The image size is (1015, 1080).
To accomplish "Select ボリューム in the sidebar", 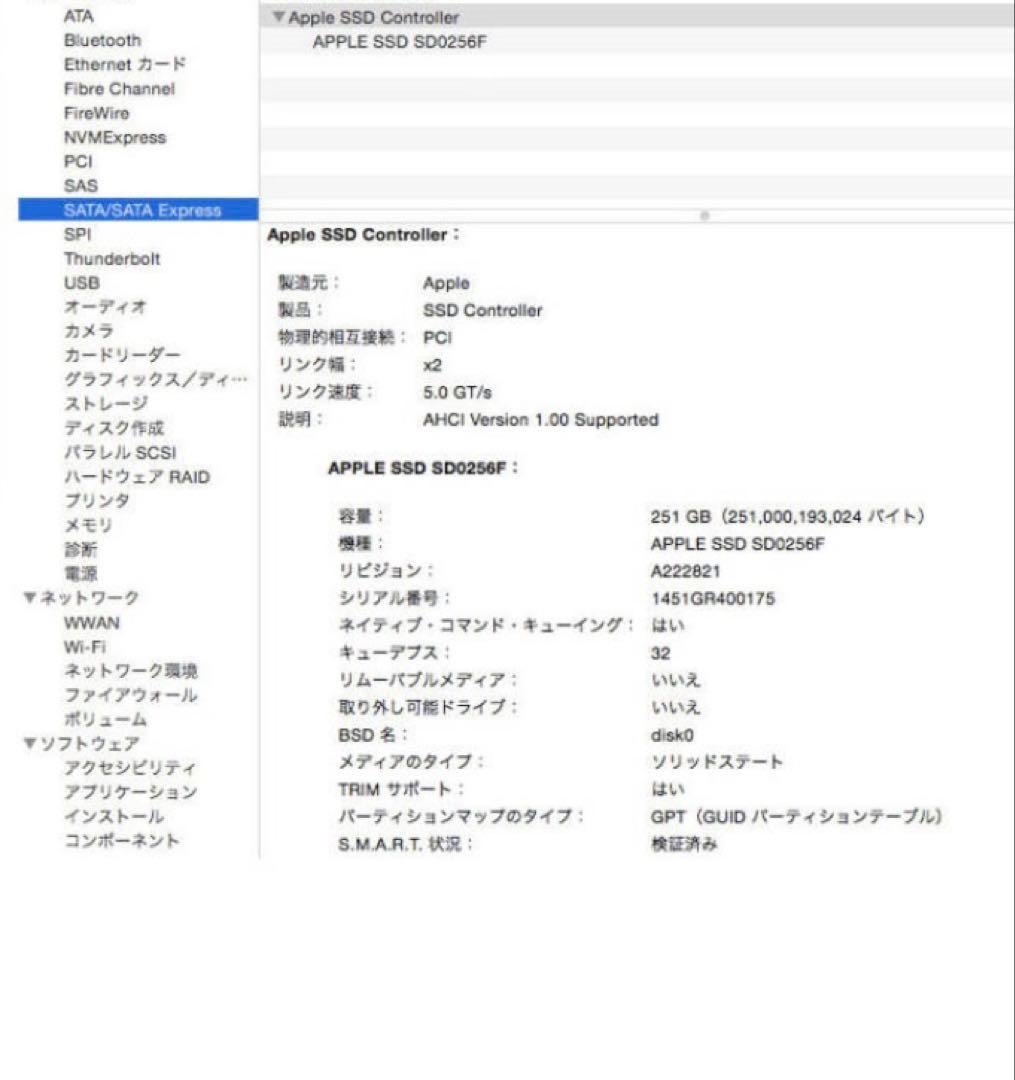I will (105, 720).
